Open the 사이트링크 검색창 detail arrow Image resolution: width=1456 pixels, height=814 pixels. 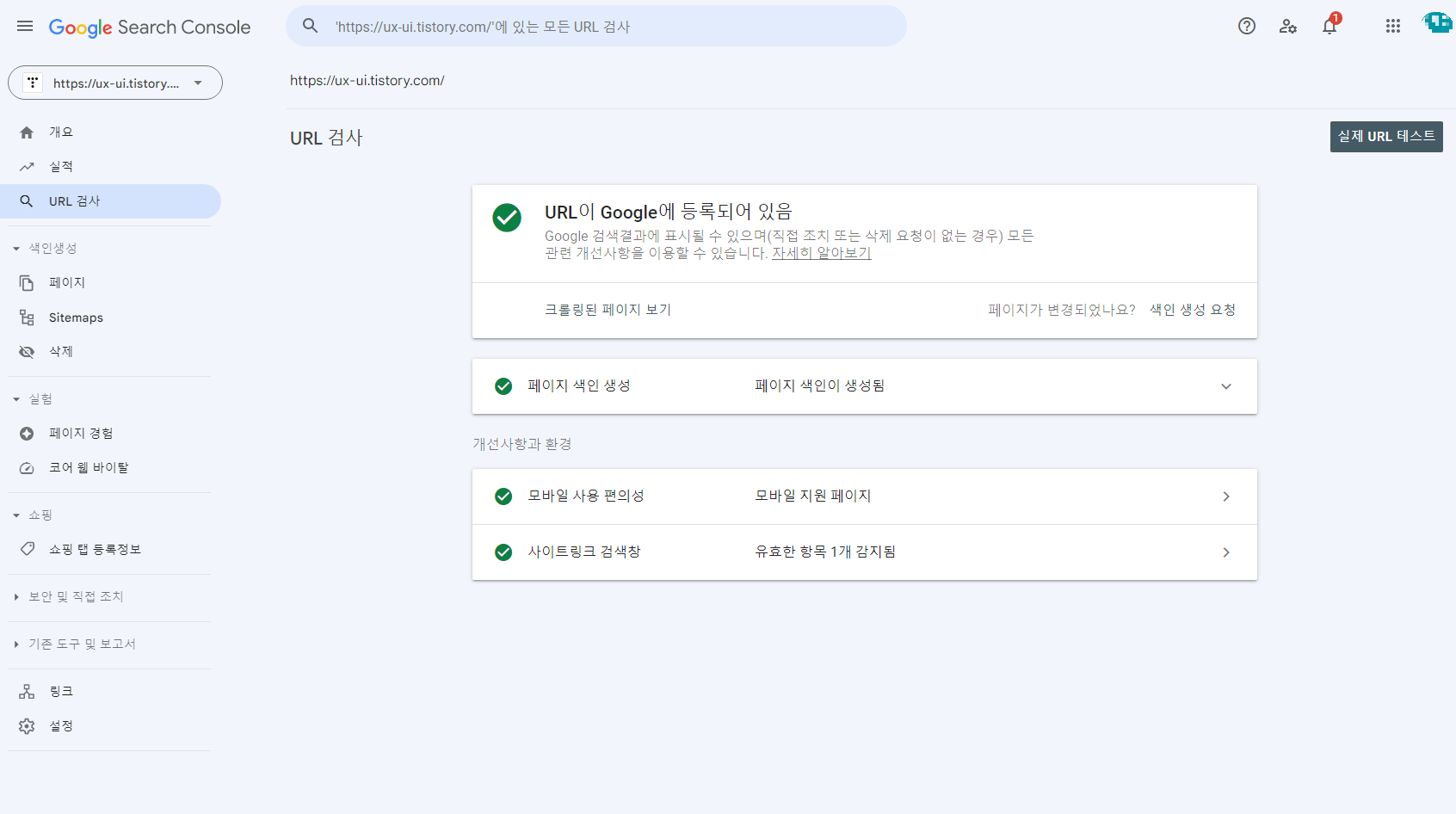click(1226, 552)
